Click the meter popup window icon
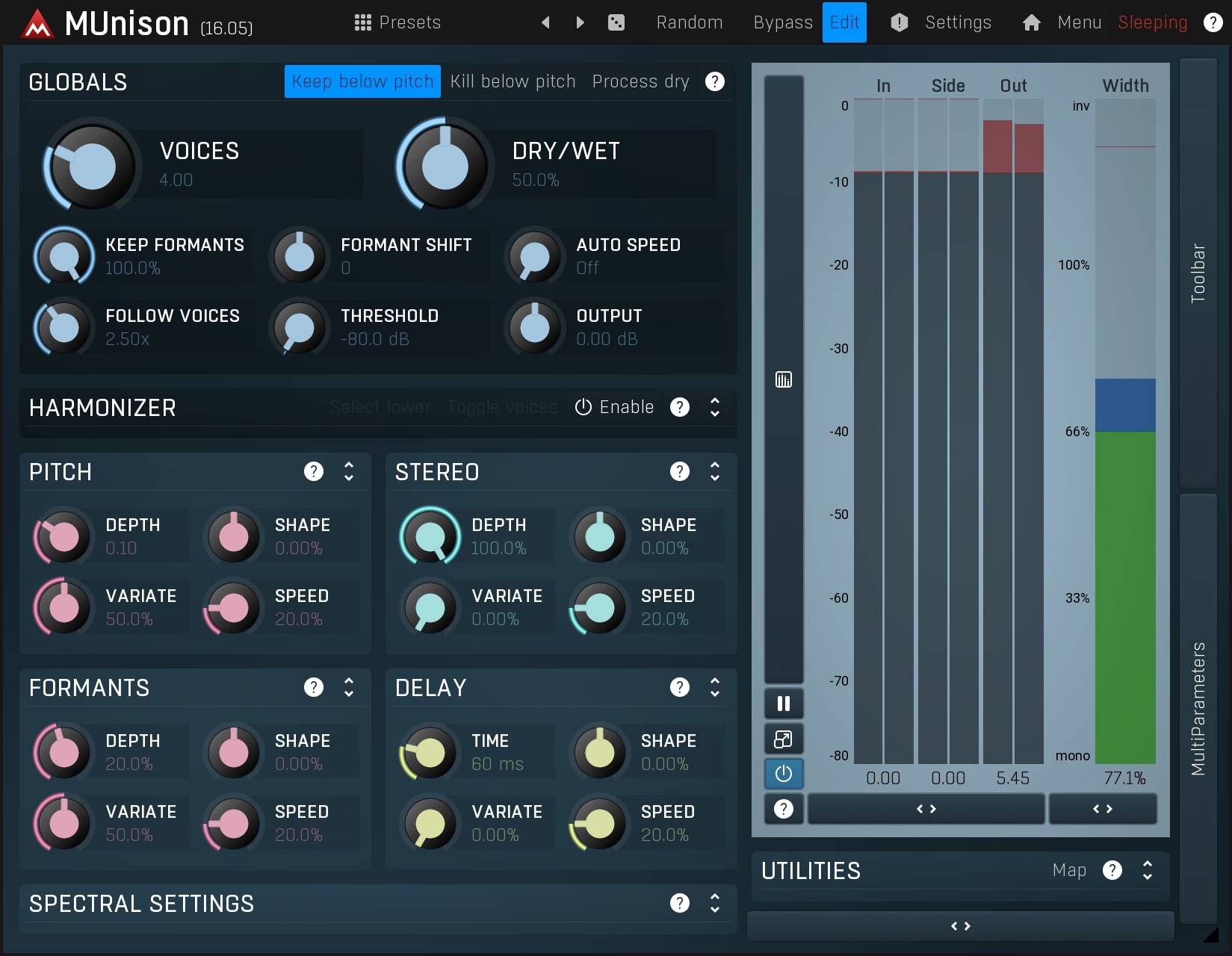This screenshot has height=956, width=1232. point(784,739)
